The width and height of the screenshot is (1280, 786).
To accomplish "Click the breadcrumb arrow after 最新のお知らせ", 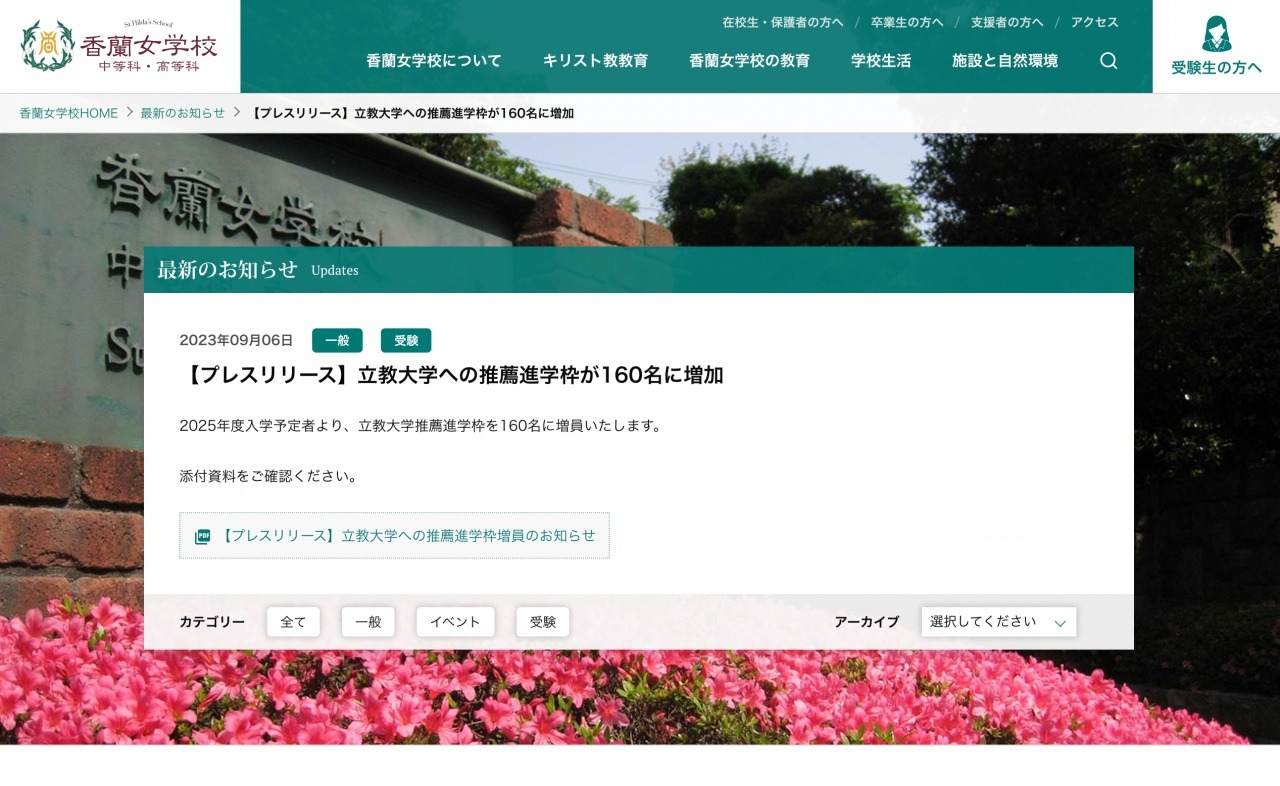I will point(236,113).
